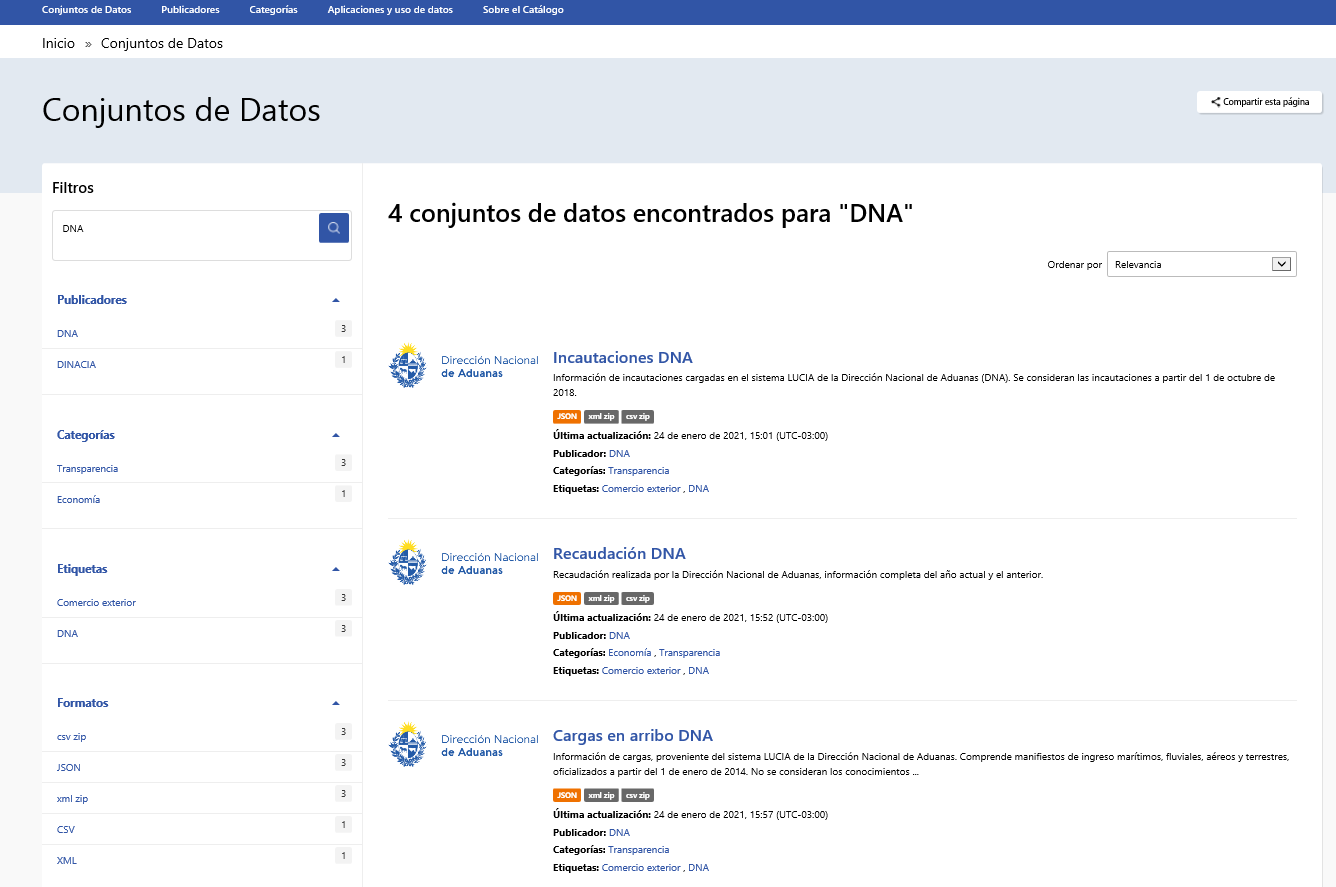Filter by category Economía in sidebar
The image size is (1336, 887).
(78, 500)
